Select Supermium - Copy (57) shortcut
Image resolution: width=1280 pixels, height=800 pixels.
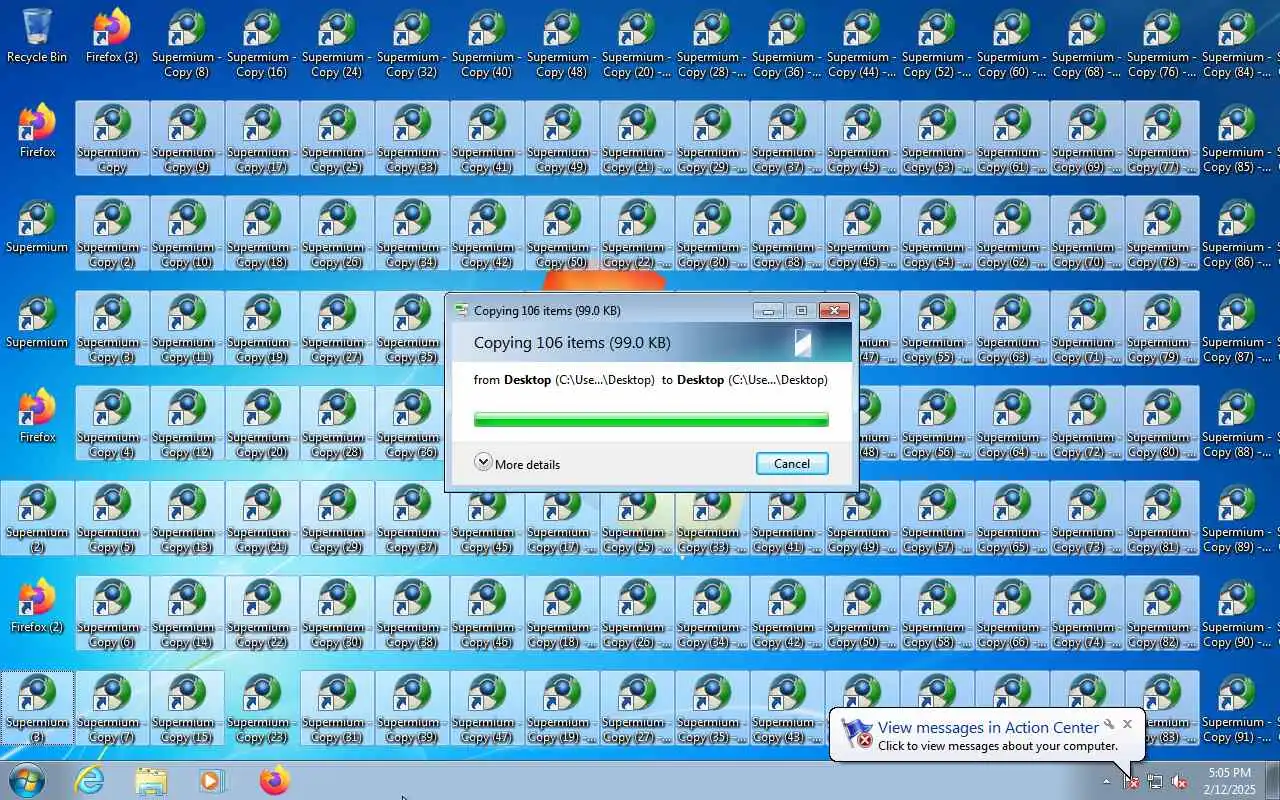[x=937, y=518]
